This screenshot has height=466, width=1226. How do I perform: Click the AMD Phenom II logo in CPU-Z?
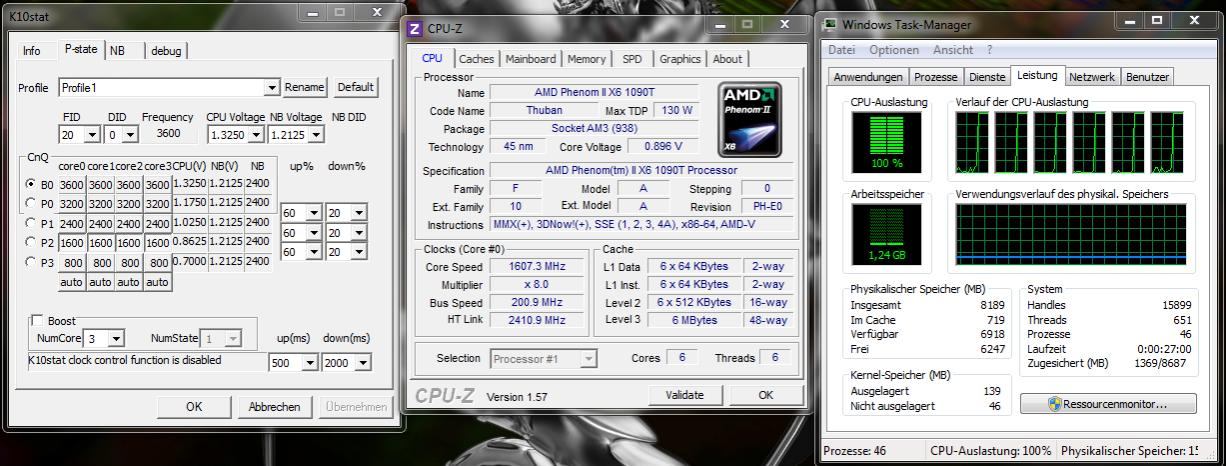point(750,119)
